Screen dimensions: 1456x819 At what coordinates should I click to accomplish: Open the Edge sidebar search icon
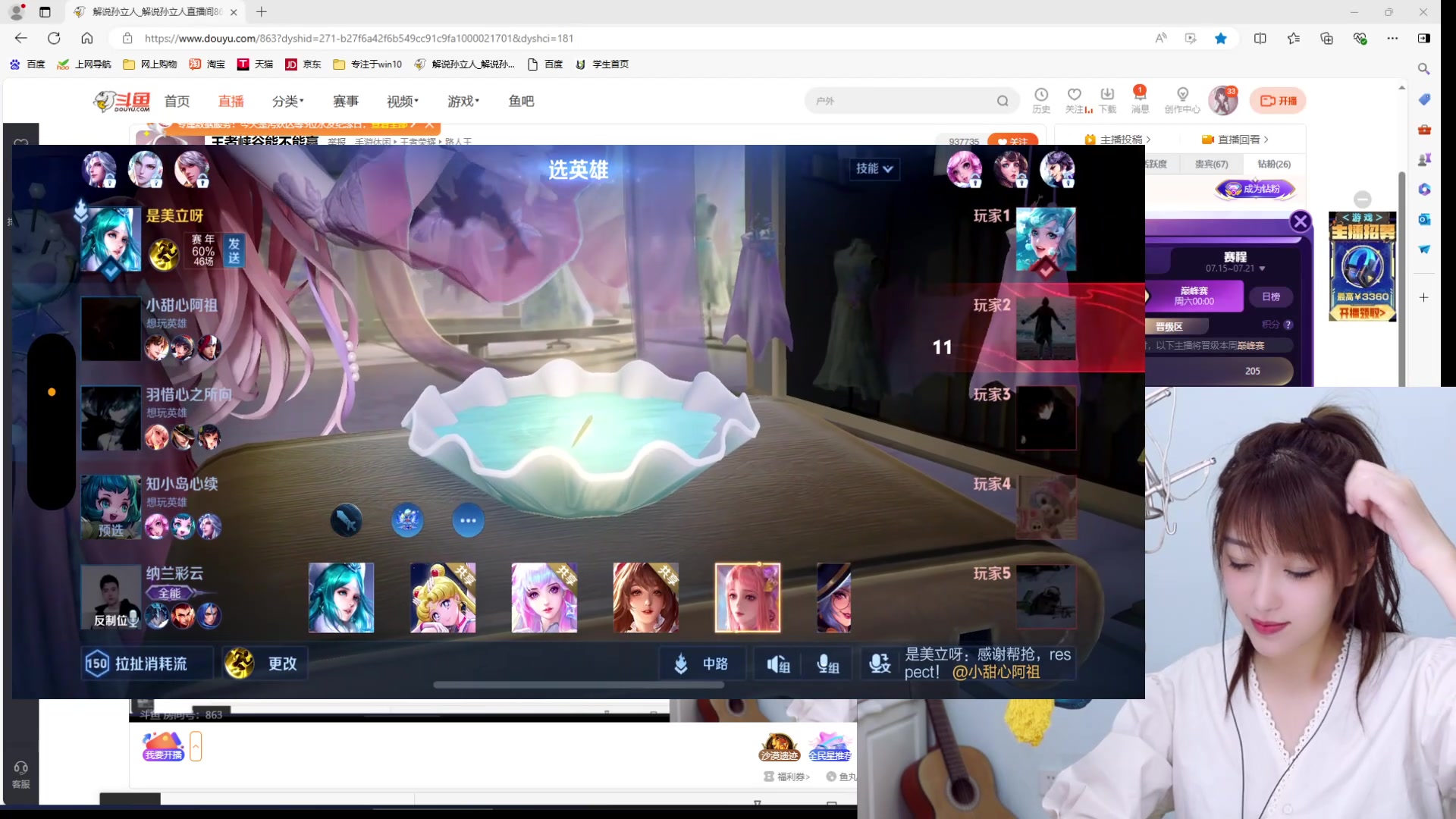point(1424,69)
